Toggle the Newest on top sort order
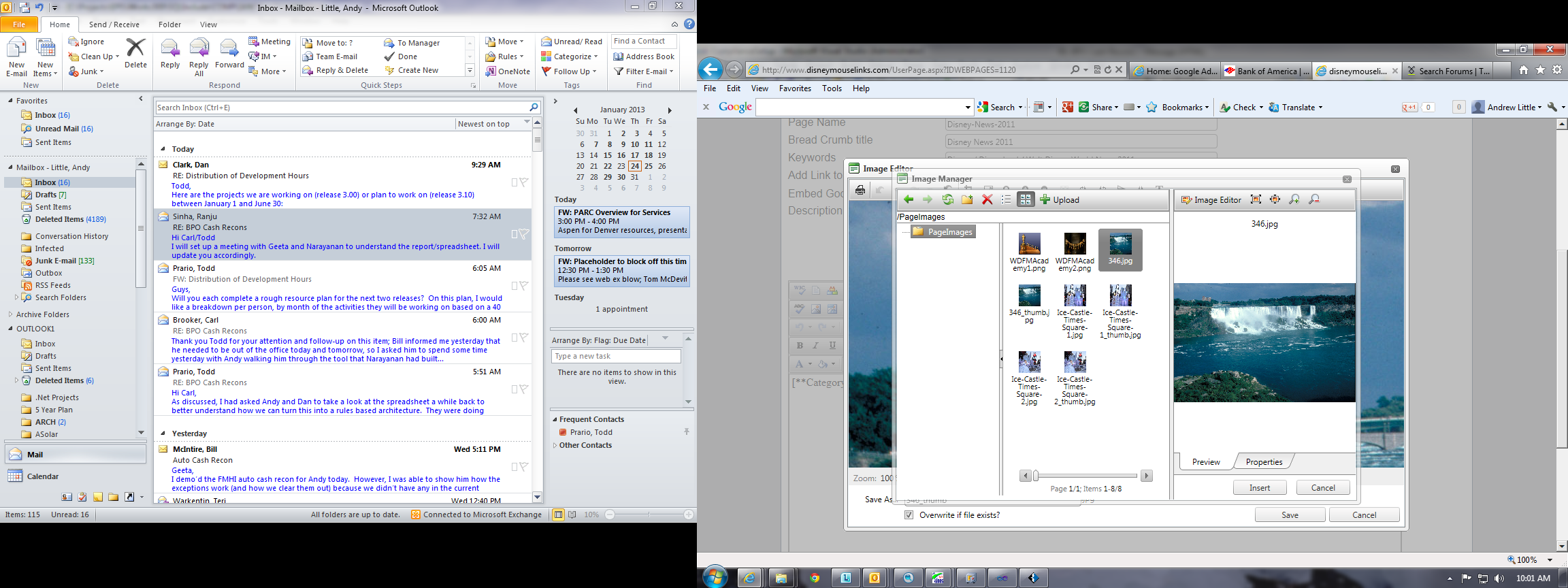The width and height of the screenshot is (1568, 588). 483,124
